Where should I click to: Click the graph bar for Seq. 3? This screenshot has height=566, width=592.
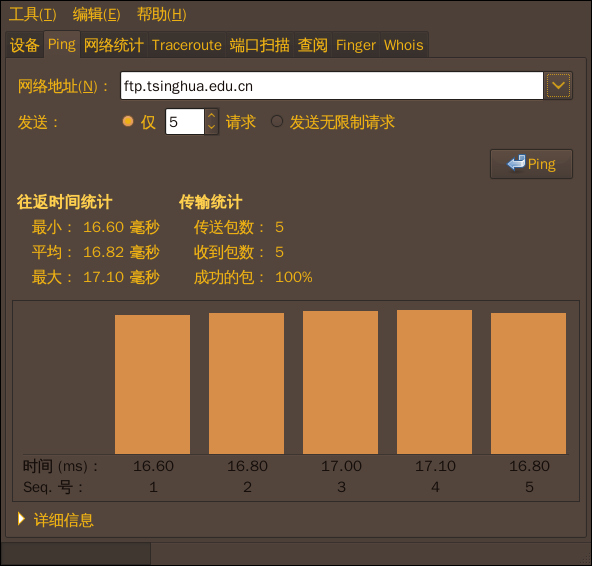(341, 382)
